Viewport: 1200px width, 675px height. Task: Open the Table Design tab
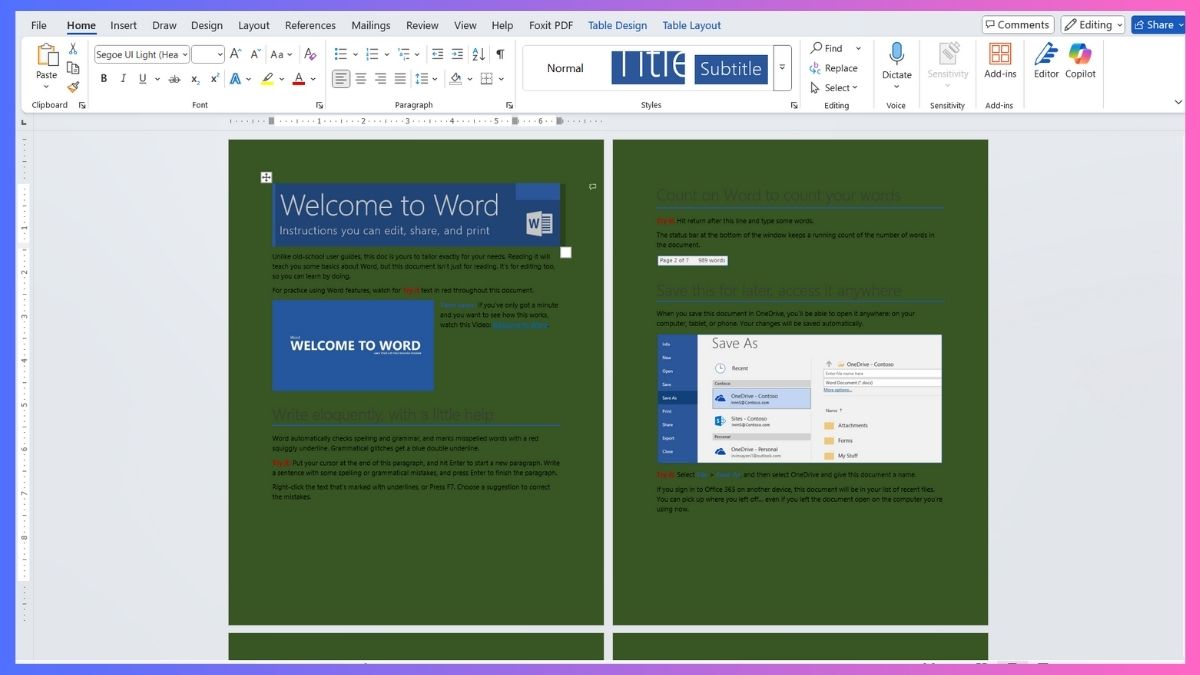(617, 26)
